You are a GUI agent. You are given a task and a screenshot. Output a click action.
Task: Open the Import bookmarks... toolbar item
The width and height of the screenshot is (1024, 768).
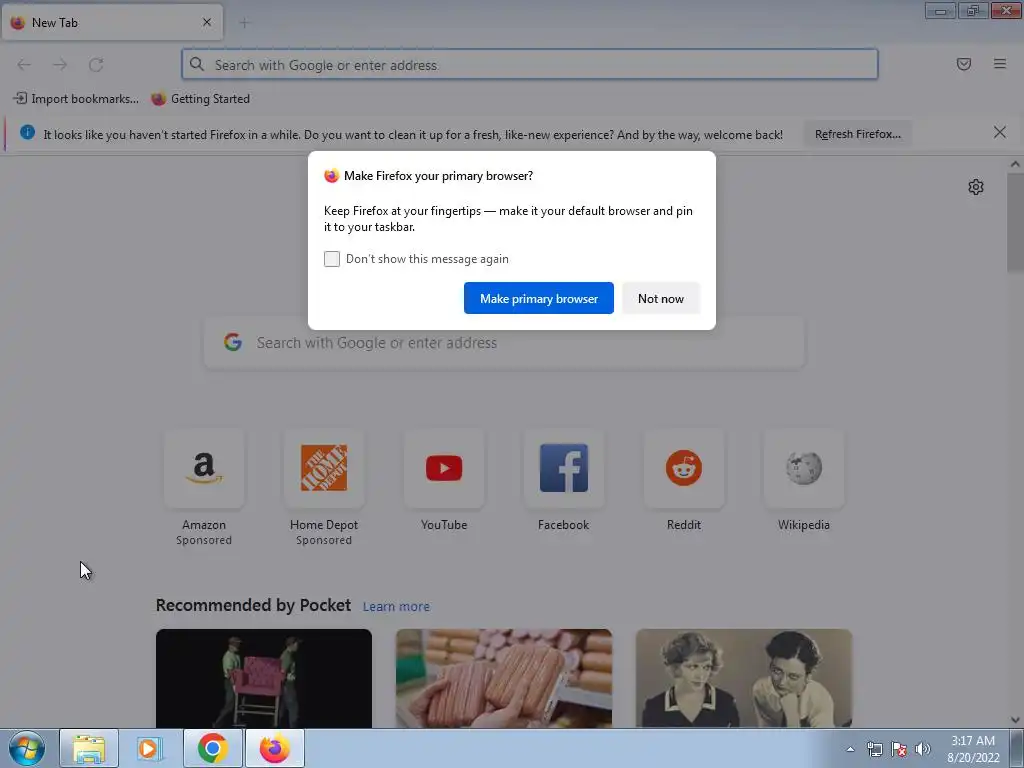(x=76, y=99)
